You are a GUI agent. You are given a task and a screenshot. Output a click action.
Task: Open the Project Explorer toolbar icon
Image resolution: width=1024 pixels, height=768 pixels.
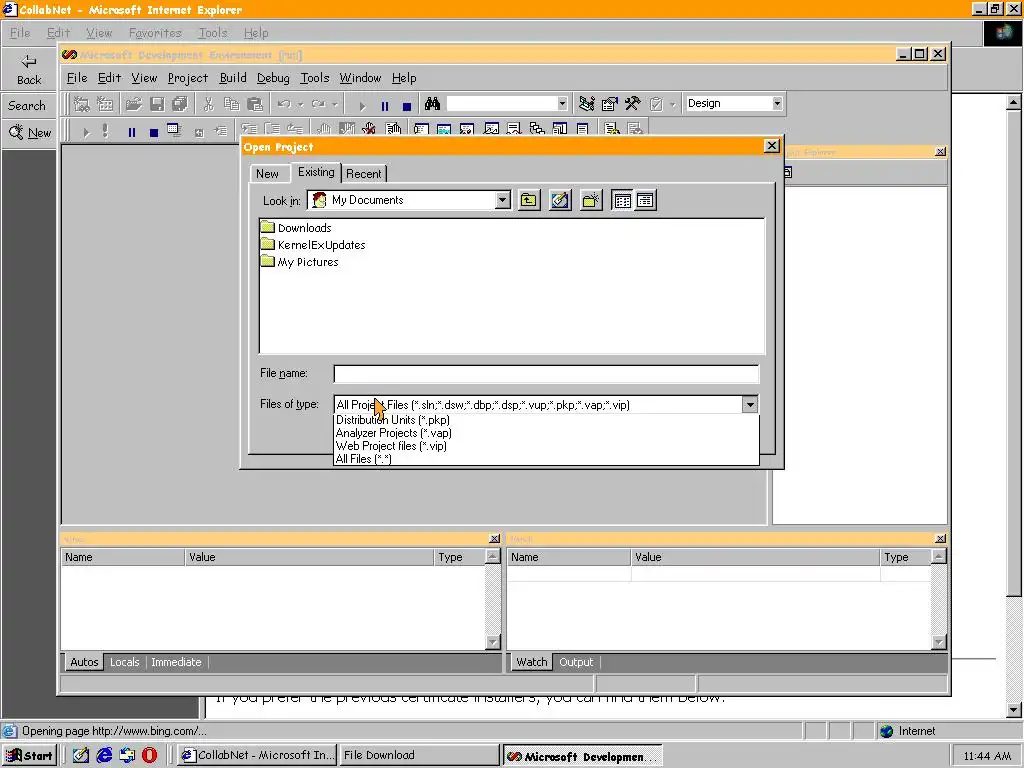[586, 104]
